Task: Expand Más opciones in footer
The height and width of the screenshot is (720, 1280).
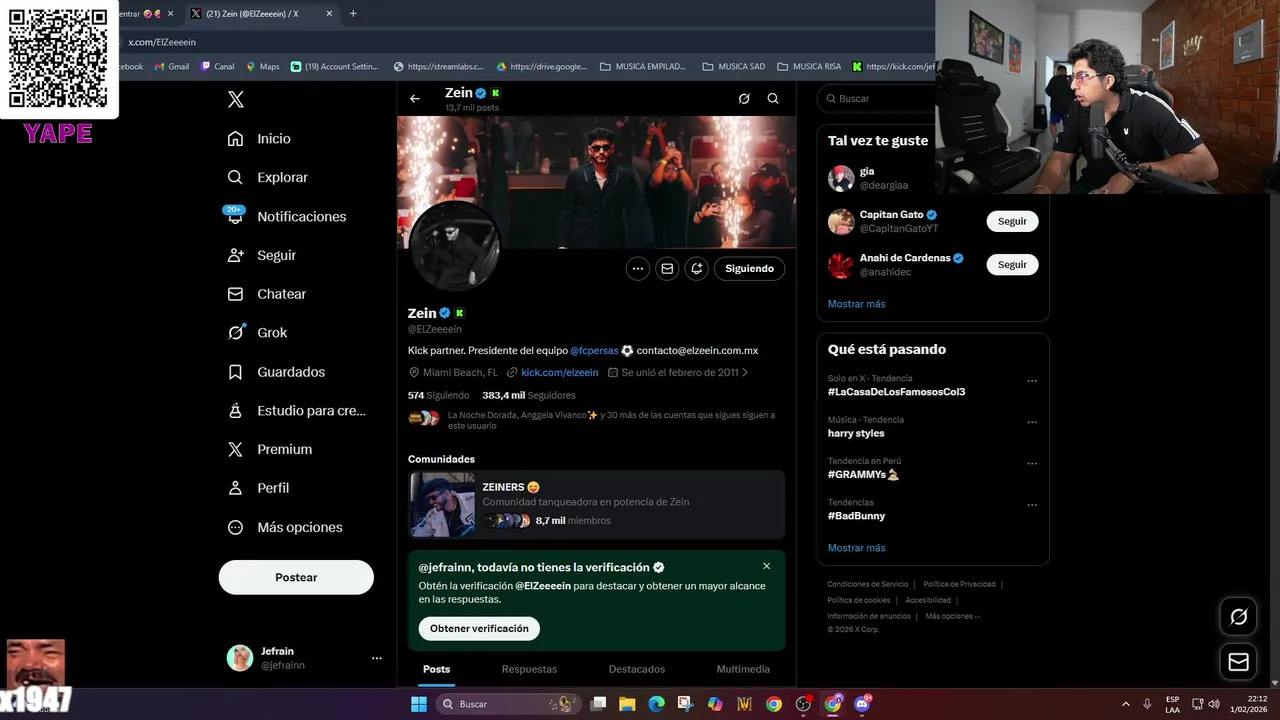Action: [x=952, y=616]
